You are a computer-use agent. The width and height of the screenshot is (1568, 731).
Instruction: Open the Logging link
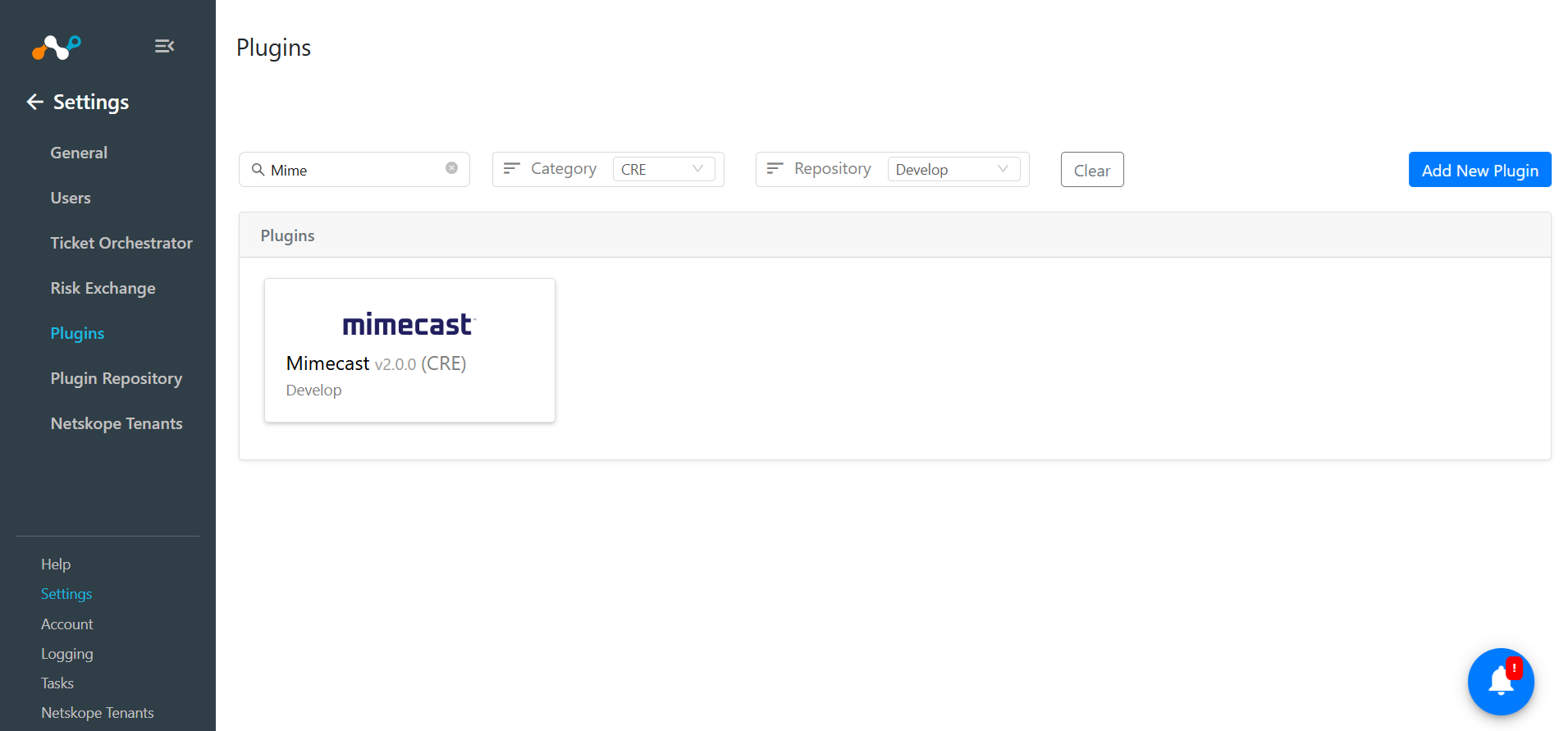(x=67, y=654)
